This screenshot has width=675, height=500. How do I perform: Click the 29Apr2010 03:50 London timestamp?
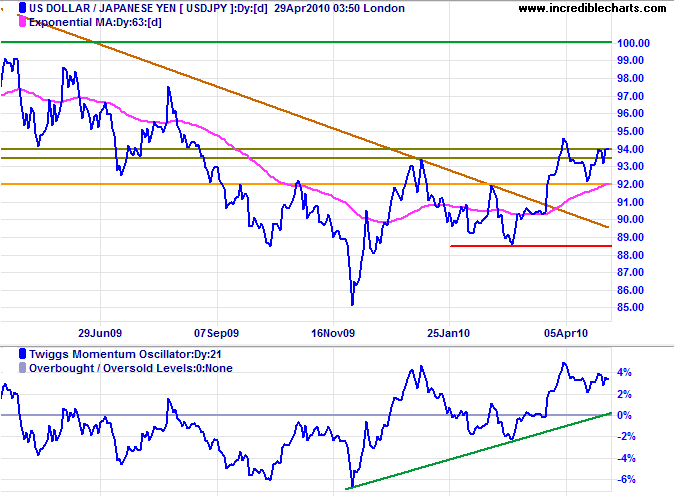pos(339,8)
